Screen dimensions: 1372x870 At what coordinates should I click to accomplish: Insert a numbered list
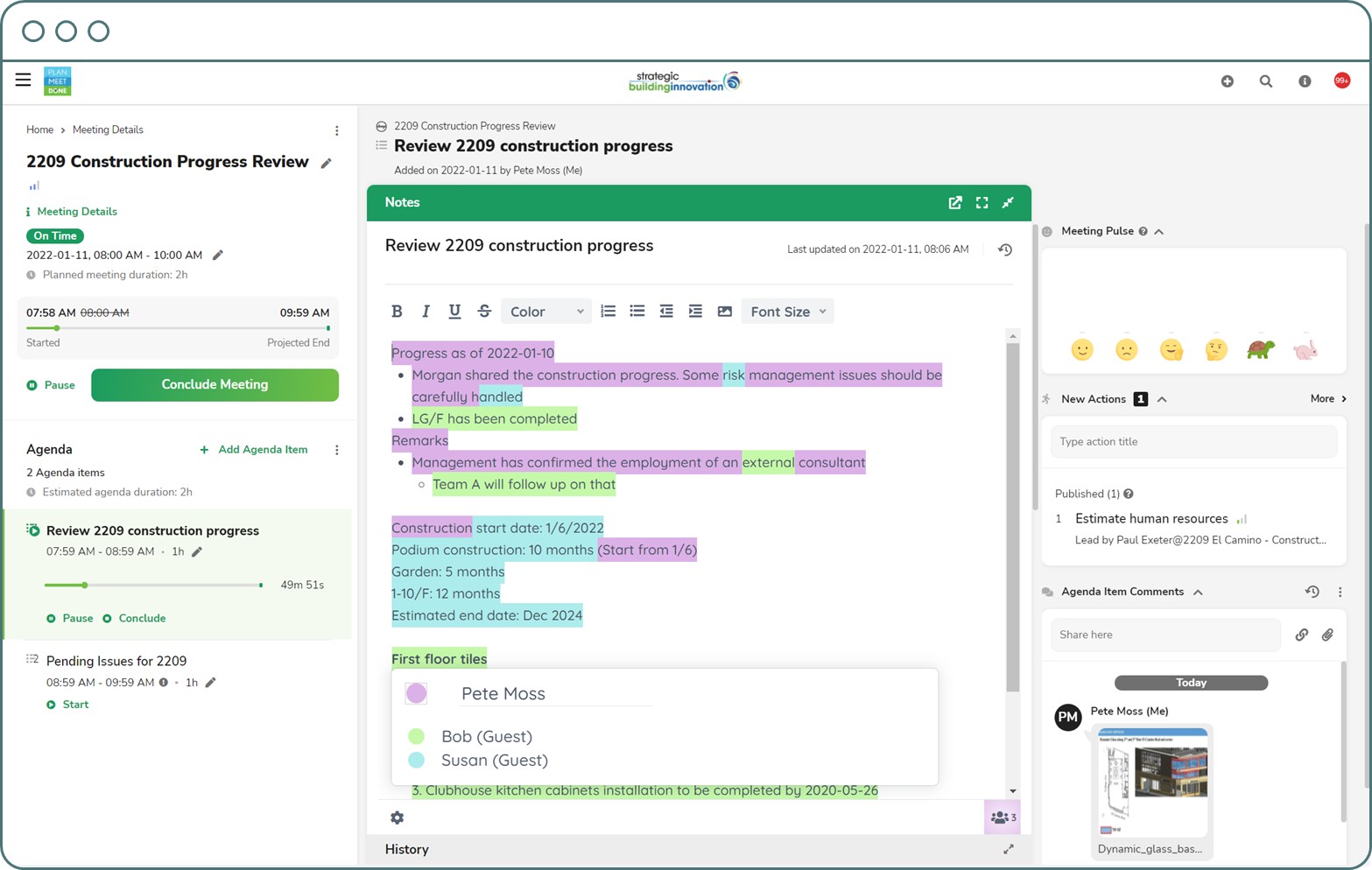pos(609,312)
